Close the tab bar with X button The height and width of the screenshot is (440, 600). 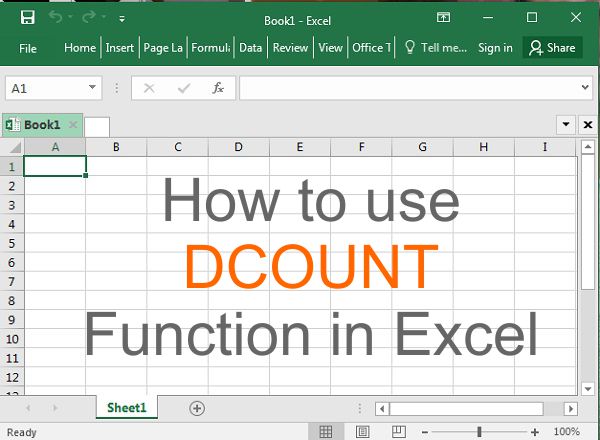point(588,125)
